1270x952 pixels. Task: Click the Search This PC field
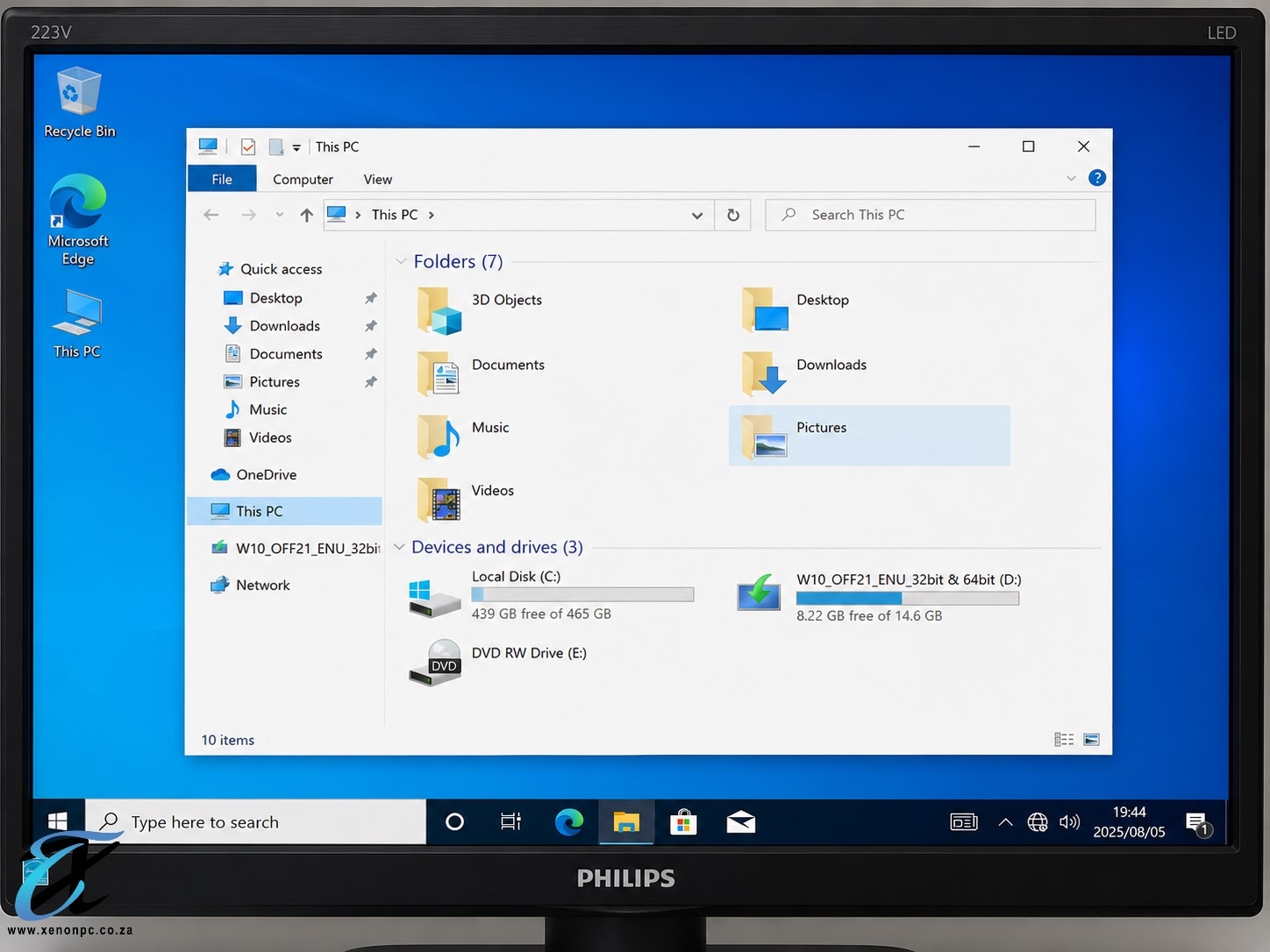click(x=931, y=215)
